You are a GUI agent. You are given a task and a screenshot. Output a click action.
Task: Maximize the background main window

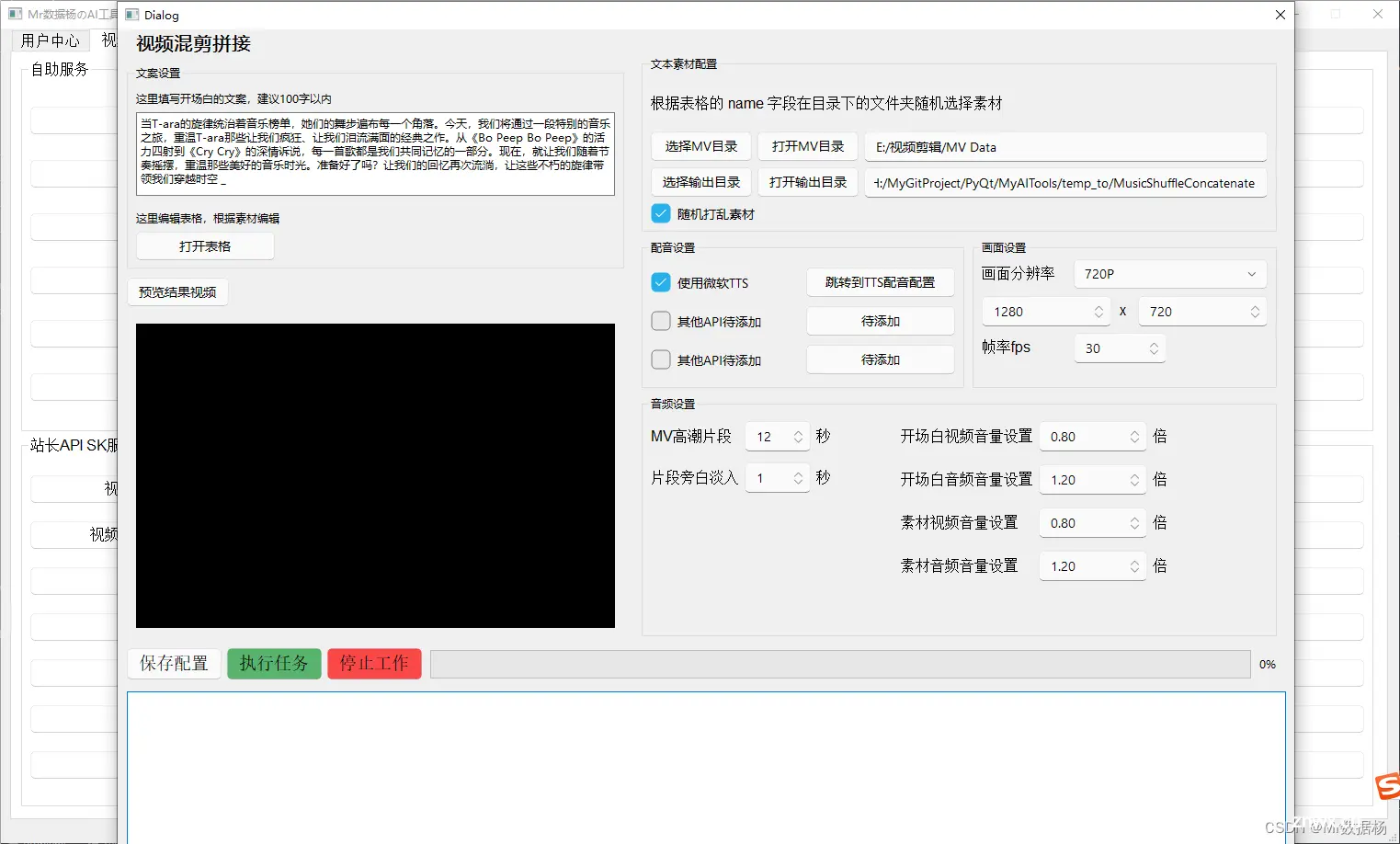coord(1336,14)
